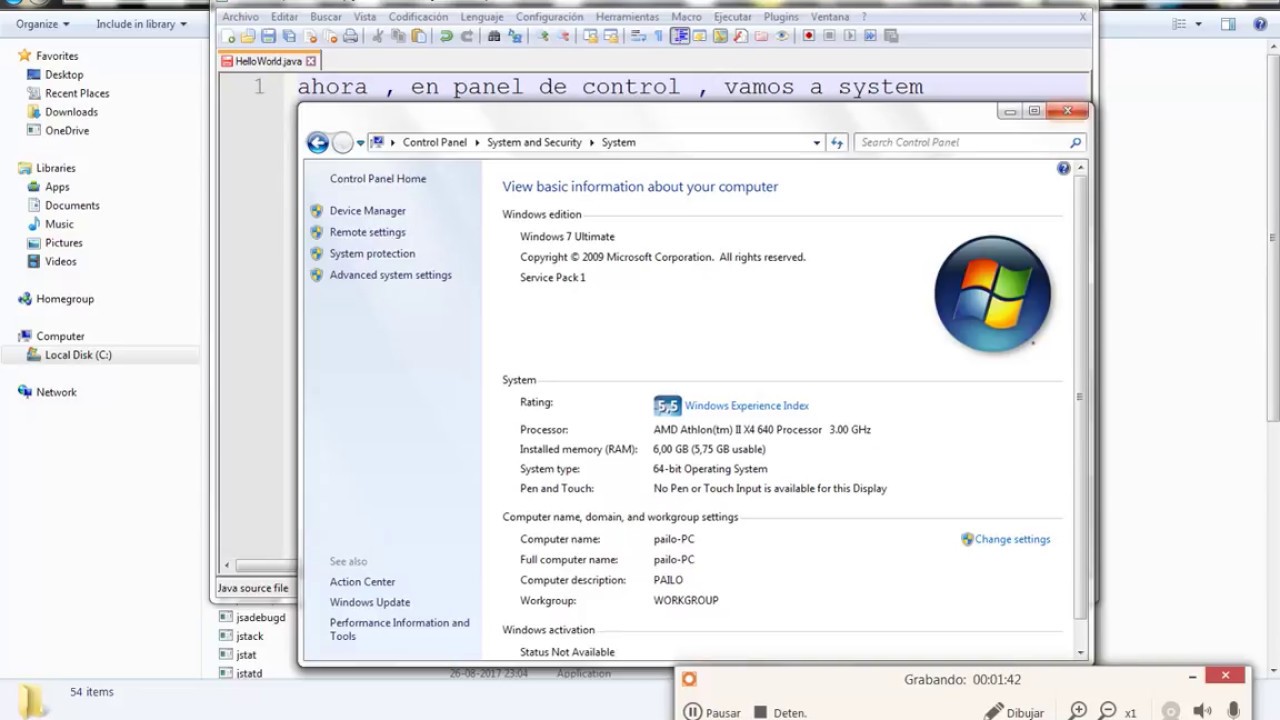Toggle the highlighted indent guide icon
Screen dimensions: 1280x720
pos(680,36)
